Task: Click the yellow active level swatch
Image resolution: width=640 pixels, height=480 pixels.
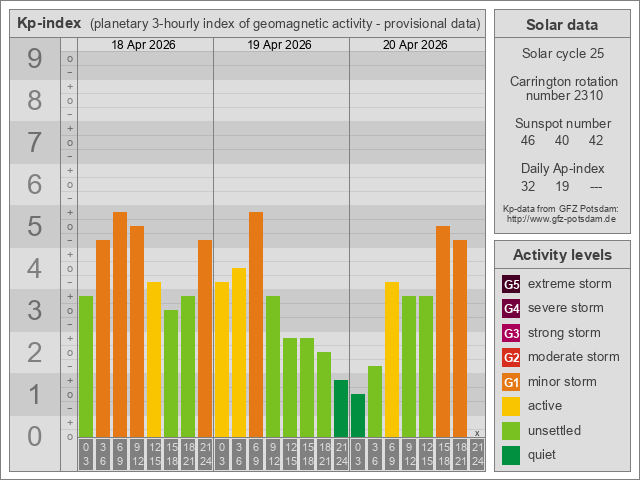Action: point(511,406)
